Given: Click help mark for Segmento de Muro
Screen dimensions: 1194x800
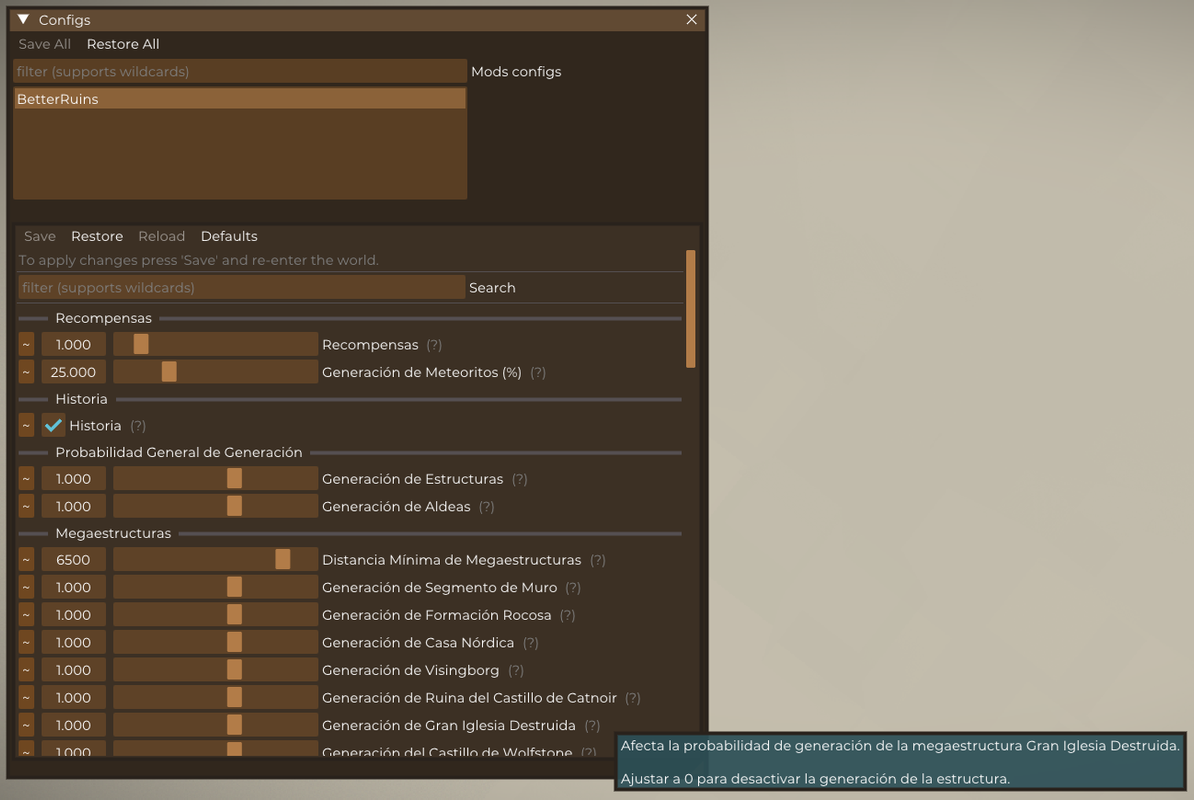Looking at the screenshot, I should pyautogui.click(x=573, y=588).
